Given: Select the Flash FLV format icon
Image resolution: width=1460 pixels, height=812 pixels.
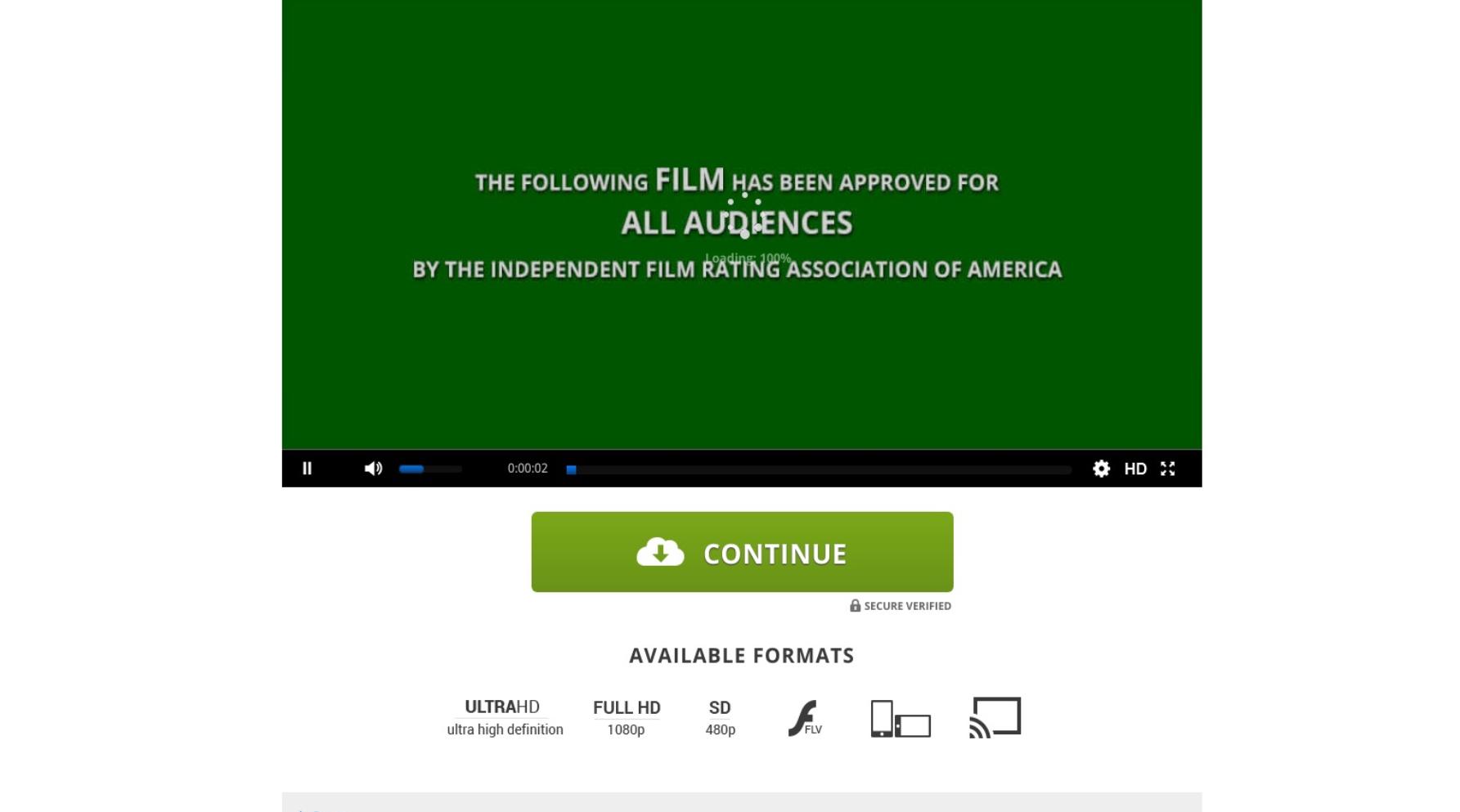Looking at the screenshot, I should [x=805, y=718].
